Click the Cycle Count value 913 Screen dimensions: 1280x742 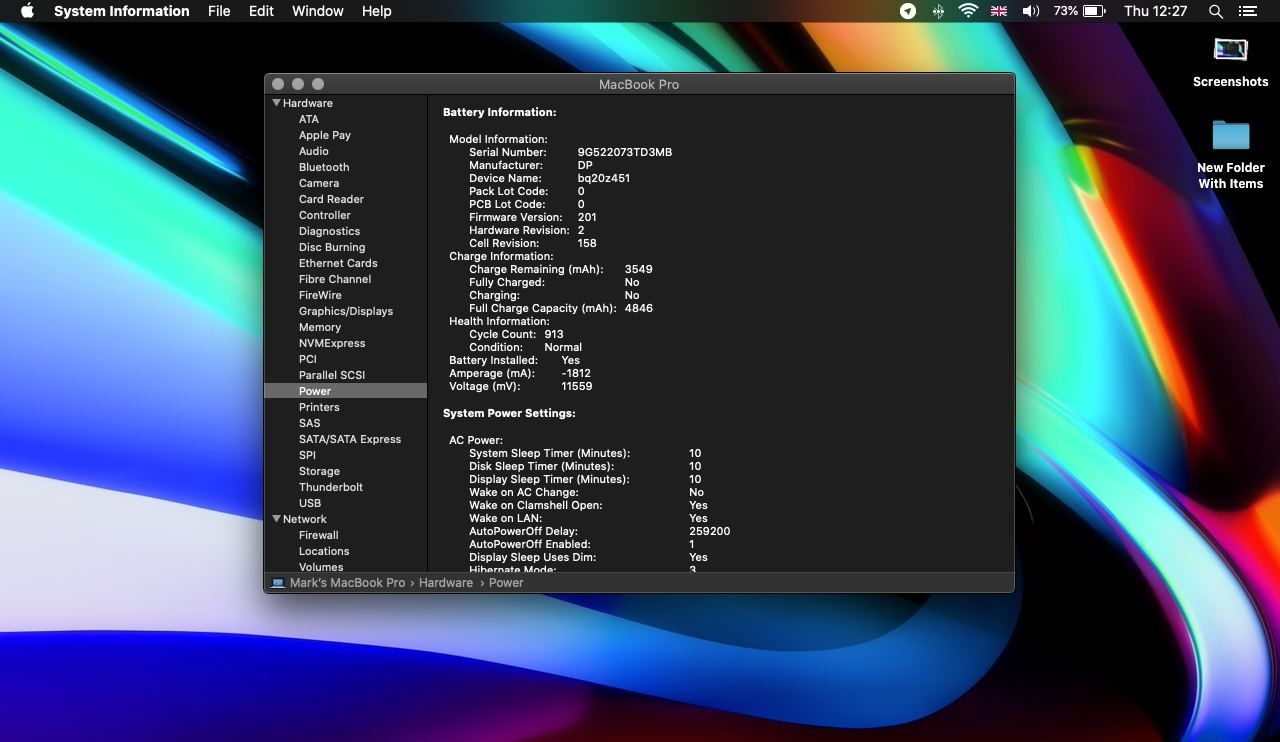tap(554, 334)
